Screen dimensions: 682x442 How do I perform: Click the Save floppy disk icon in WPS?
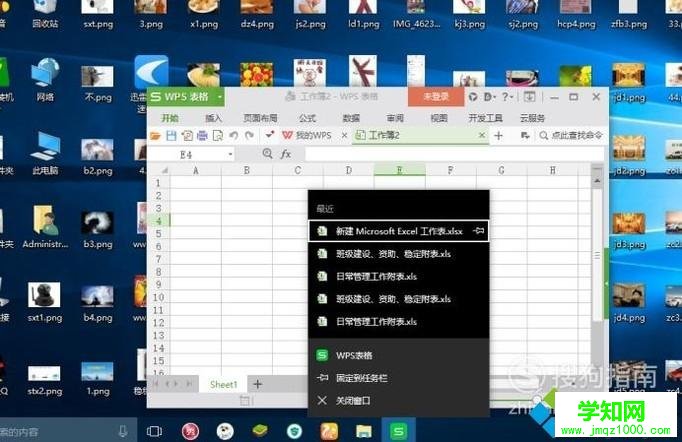point(171,136)
